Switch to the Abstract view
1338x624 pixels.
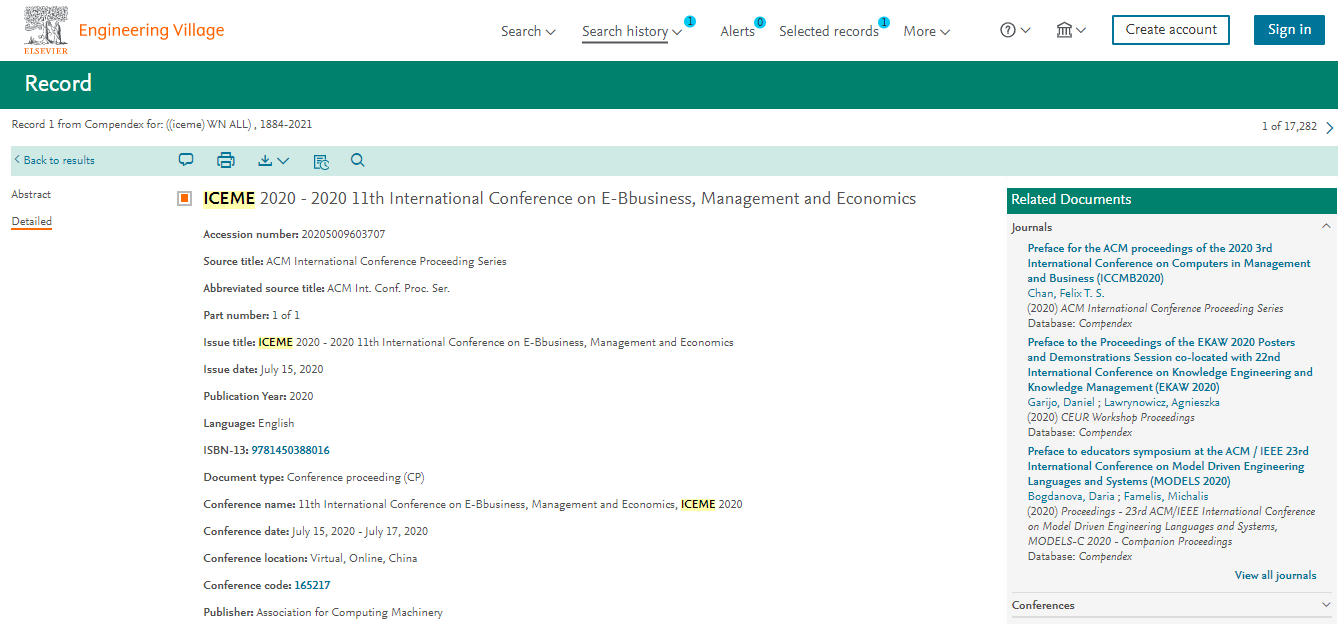pos(31,194)
